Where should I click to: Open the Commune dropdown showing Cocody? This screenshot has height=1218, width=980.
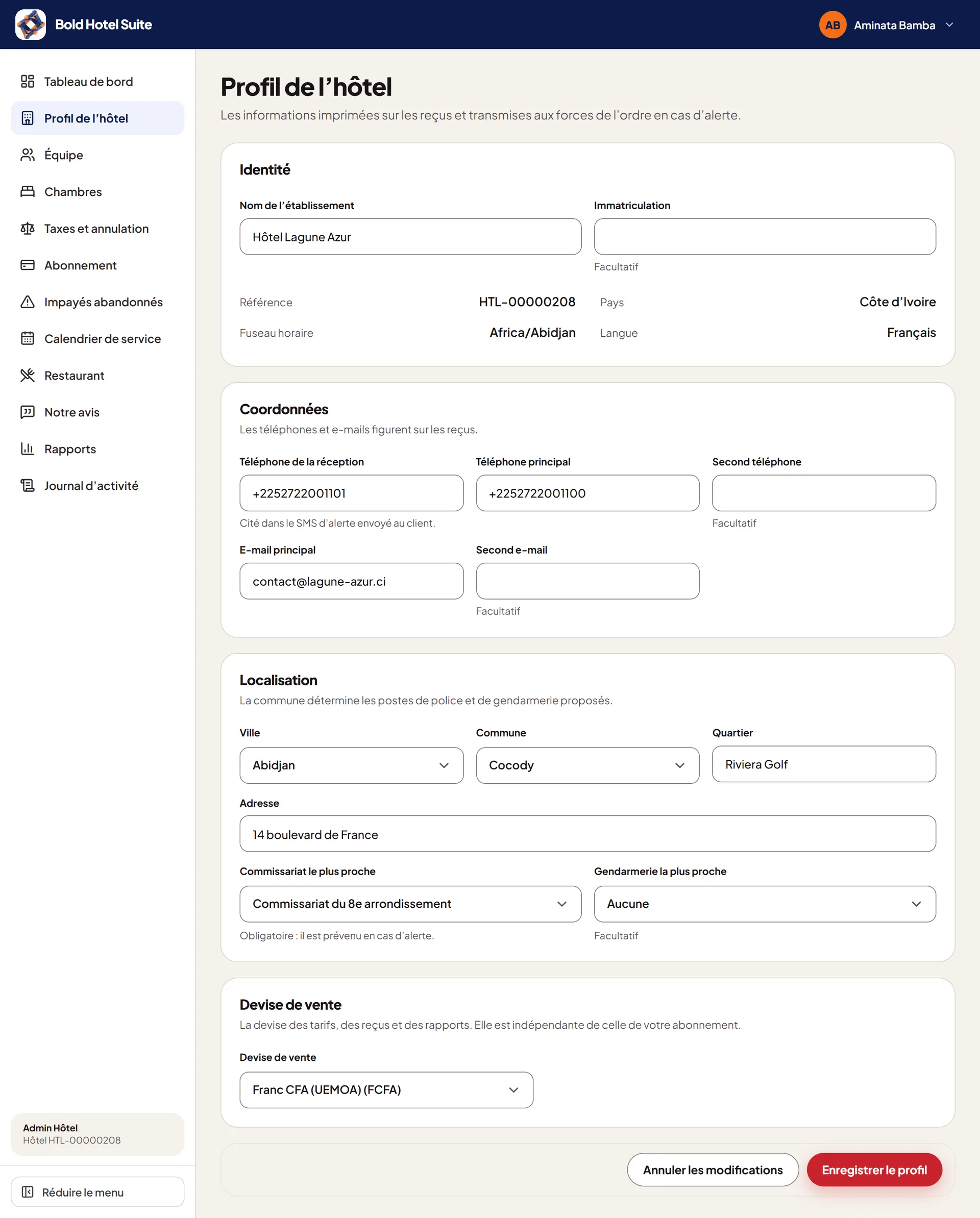point(588,765)
